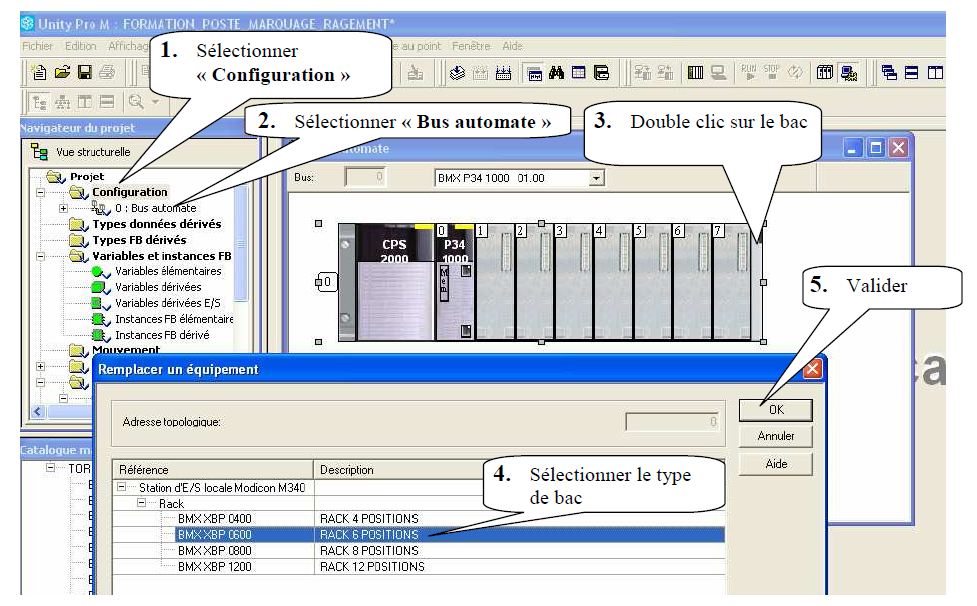The width and height of the screenshot is (977, 606).
Task: Select Types données dérivés folder
Action: [x=156, y=224]
